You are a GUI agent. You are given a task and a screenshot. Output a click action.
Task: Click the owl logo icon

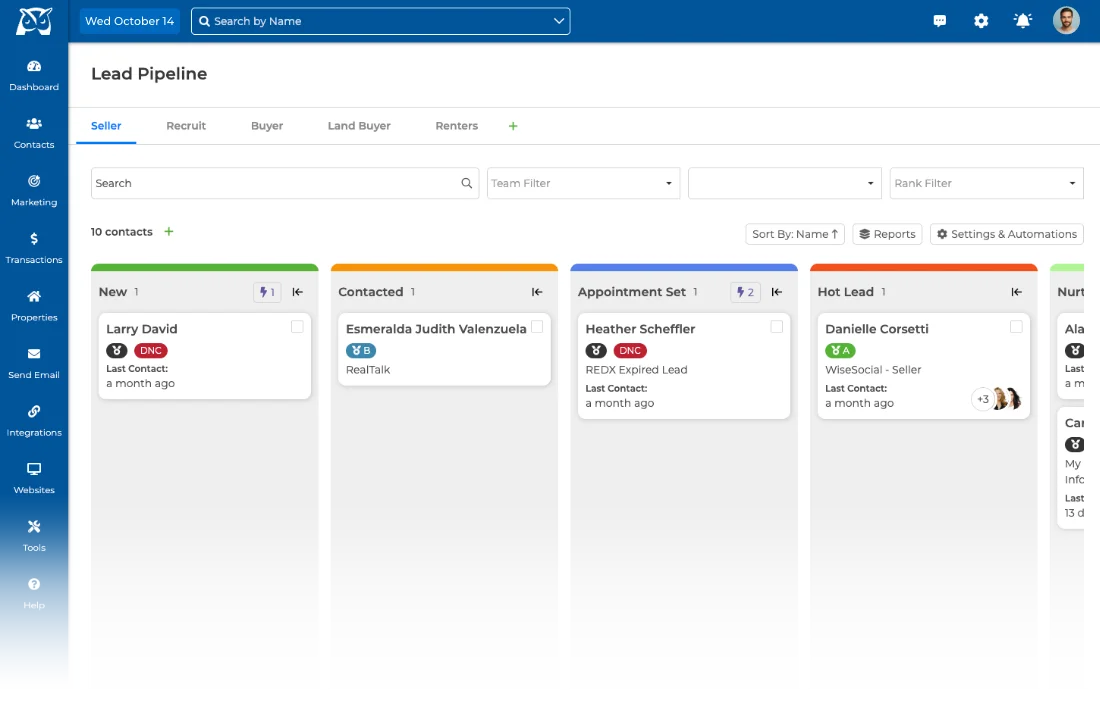click(x=34, y=21)
